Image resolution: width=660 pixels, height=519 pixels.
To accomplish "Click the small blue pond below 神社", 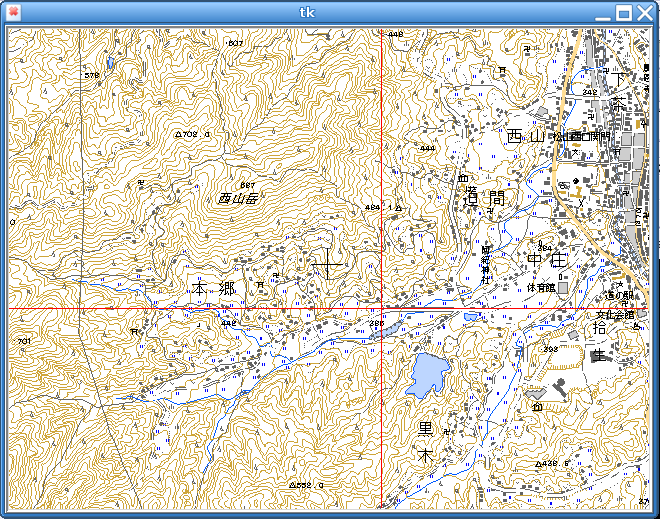I will tap(471, 316).
